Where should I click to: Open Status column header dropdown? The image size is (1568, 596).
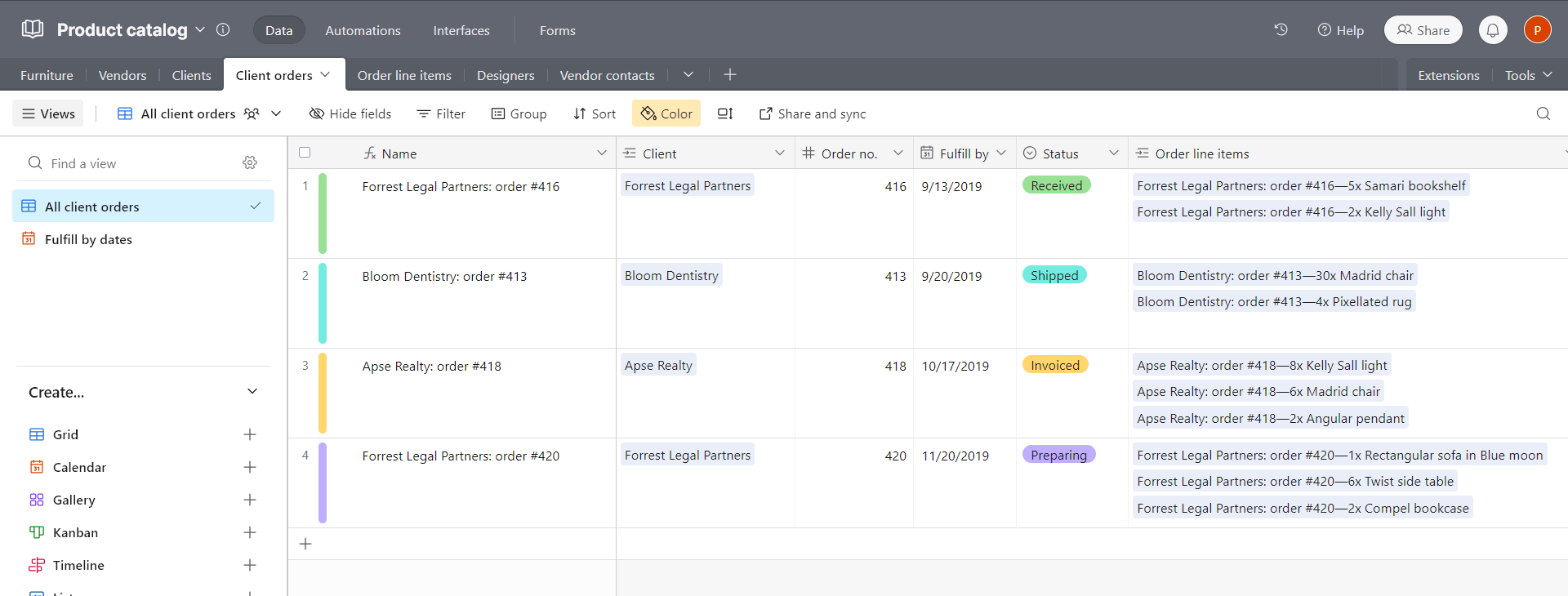tap(1114, 153)
